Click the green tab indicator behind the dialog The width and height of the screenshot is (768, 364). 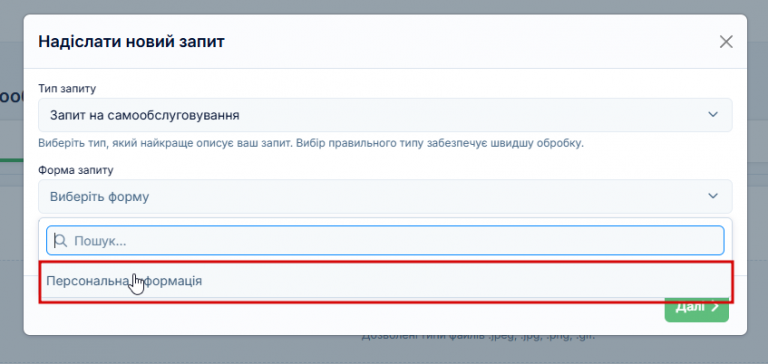click(x=12, y=160)
